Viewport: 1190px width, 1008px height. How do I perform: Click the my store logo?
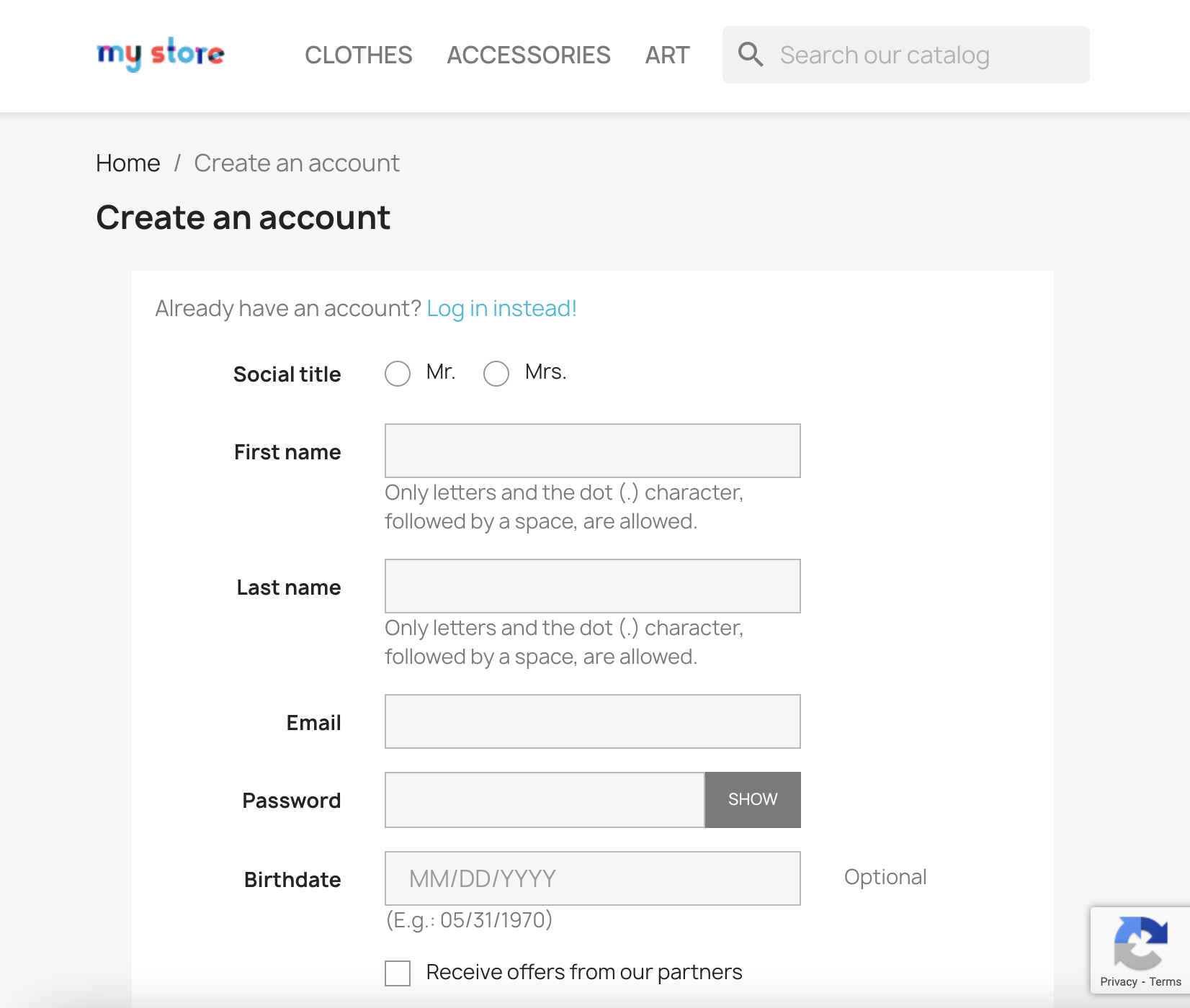tap(161, 53)
